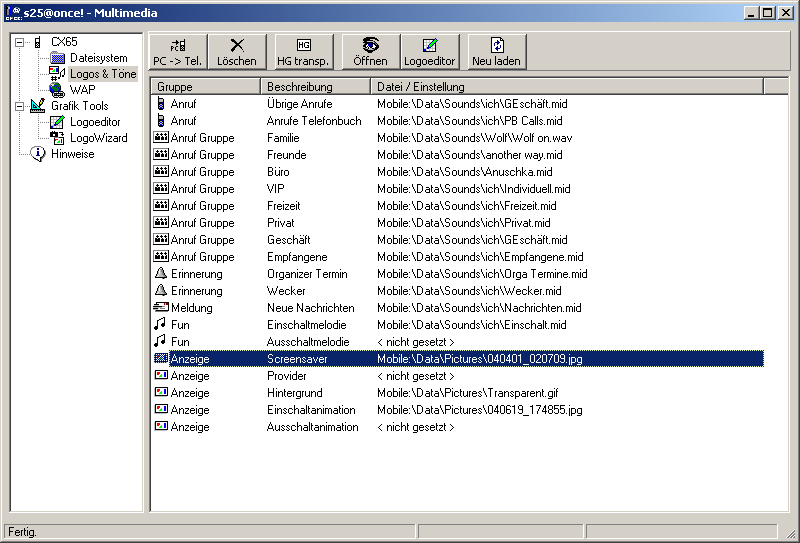The image size is (800, 543).
Task: Select the Privat call group row
Action: pos(457,223)
